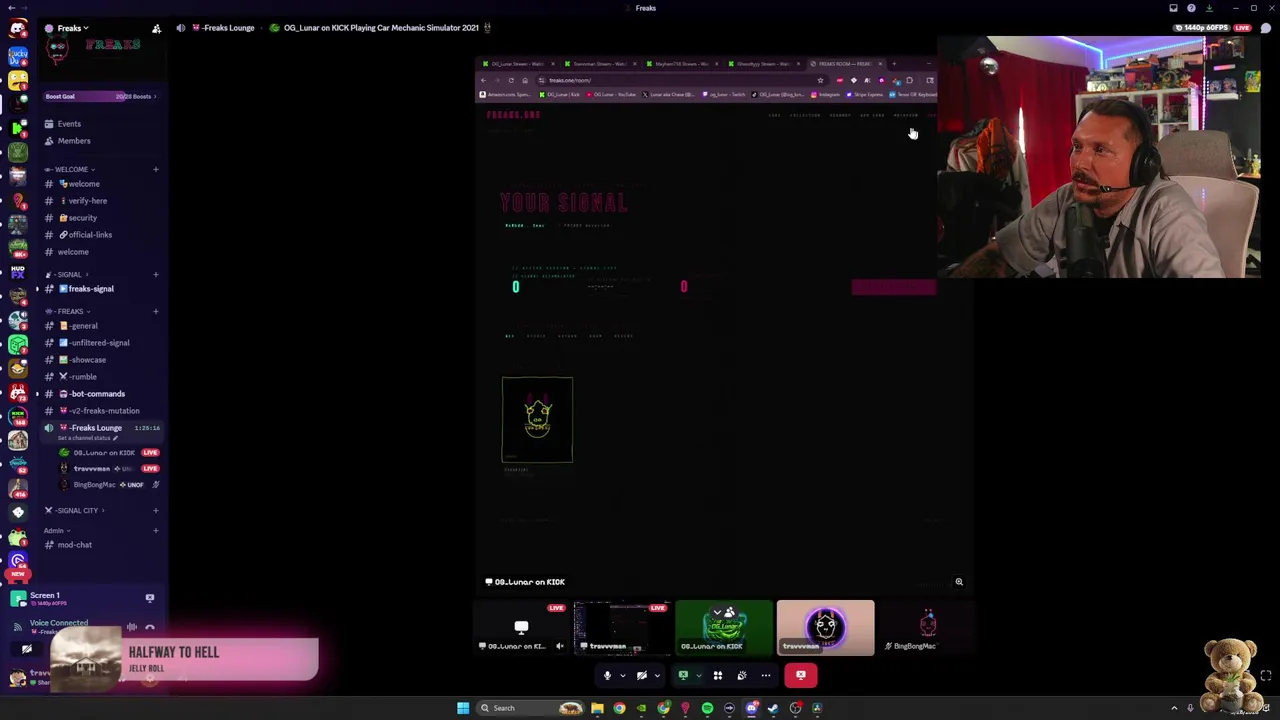
Task: Open the soundboard in call controls
Action: click(x=741, y=675)
